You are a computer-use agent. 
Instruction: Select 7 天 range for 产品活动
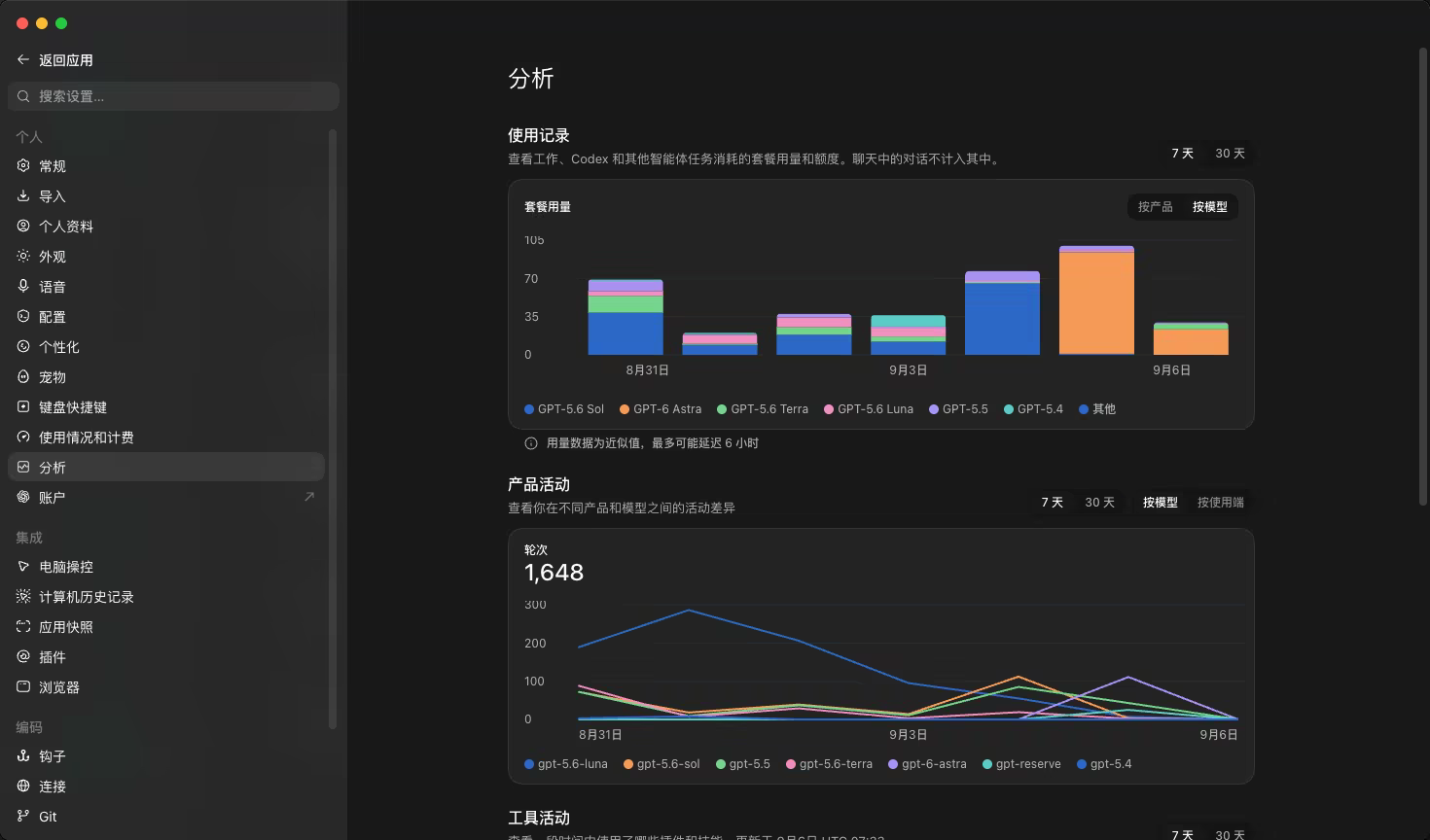1052,503
